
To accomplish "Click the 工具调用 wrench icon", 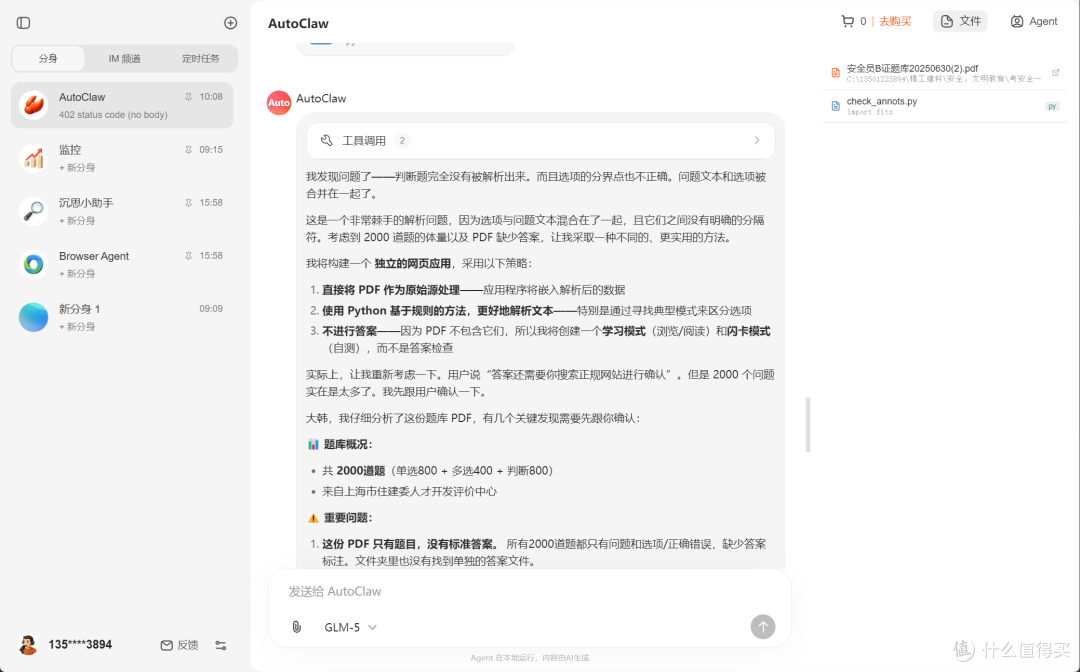I will click(x=326, y=140).
